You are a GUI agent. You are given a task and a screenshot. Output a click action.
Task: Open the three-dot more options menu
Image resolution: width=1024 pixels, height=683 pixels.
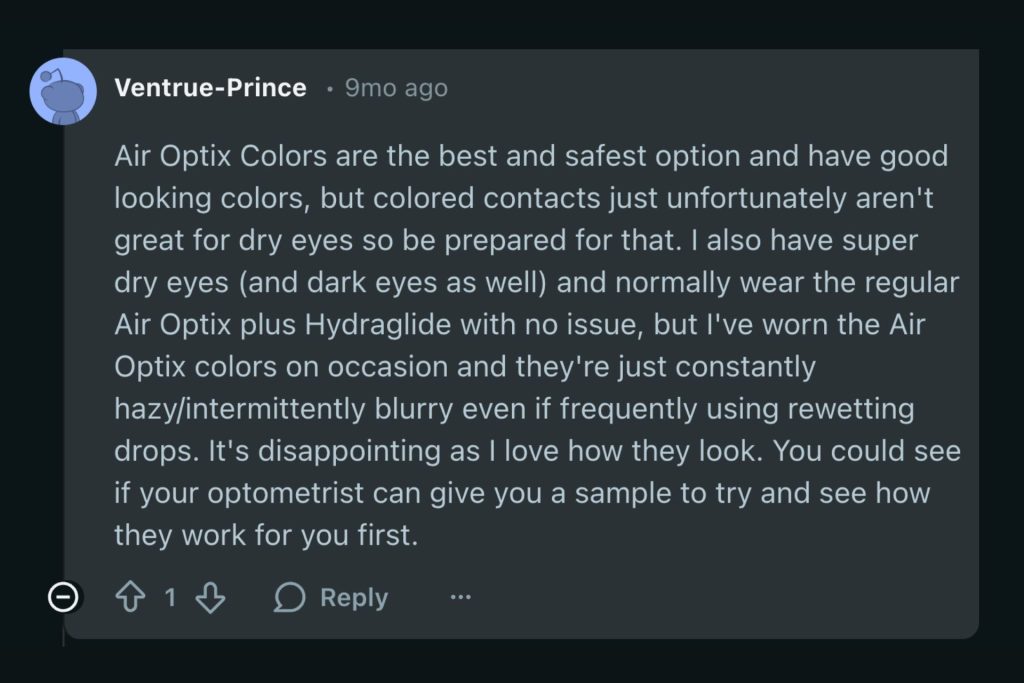(460, 598)
